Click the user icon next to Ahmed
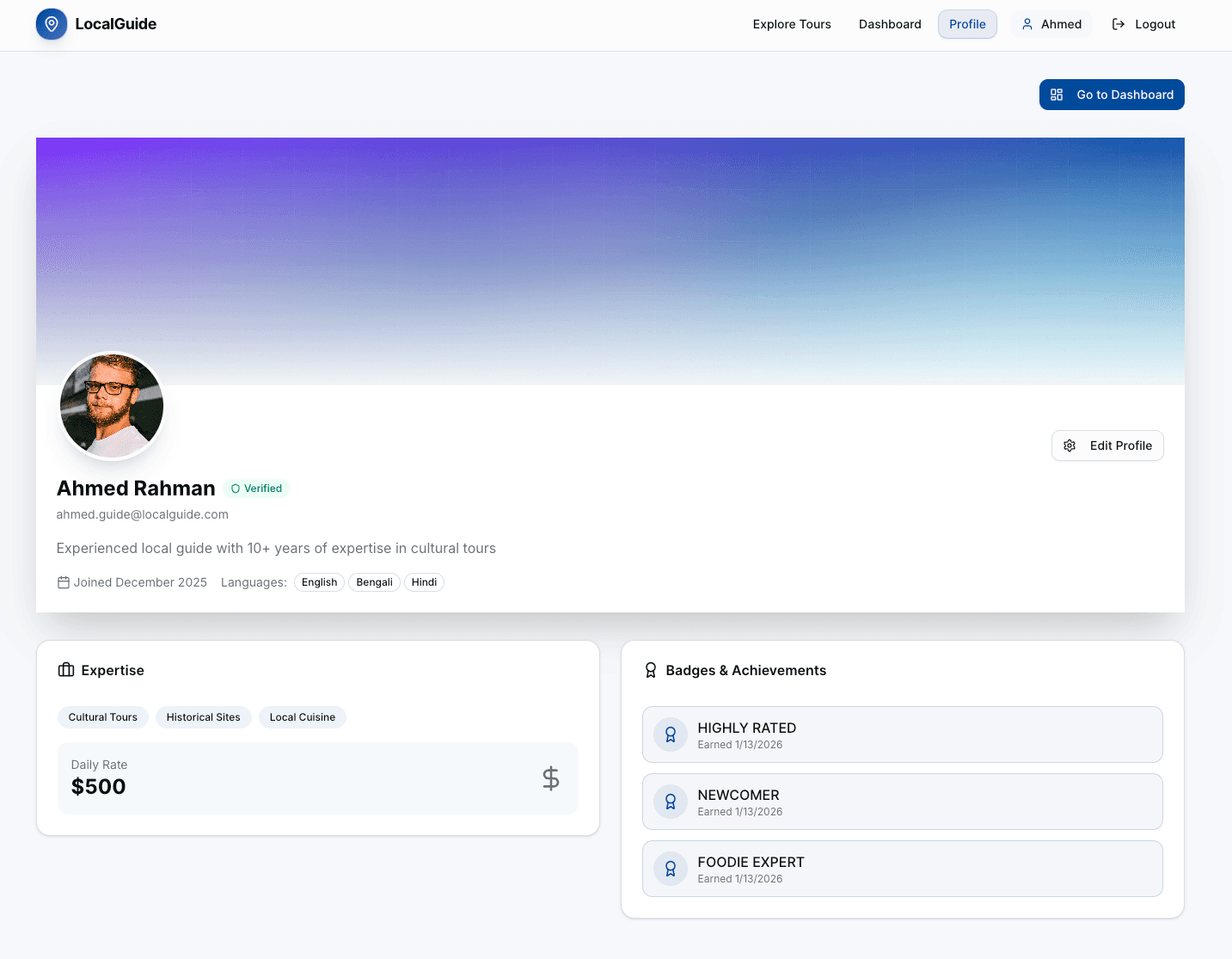The height and width of the screenshot is (959, 1232). [1027, 24]
